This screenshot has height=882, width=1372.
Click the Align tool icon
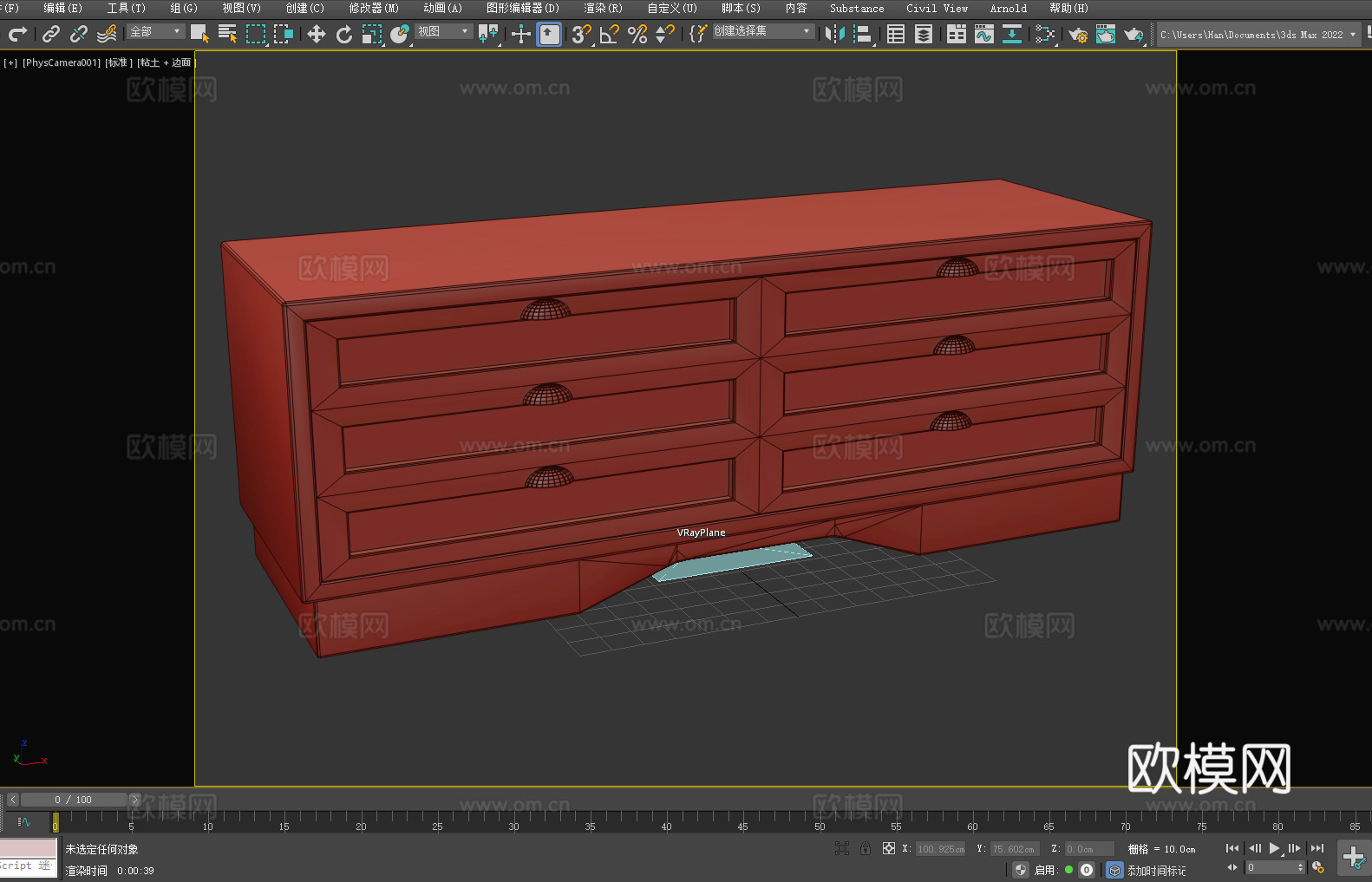pyautogui.click(x=863, y=34)
